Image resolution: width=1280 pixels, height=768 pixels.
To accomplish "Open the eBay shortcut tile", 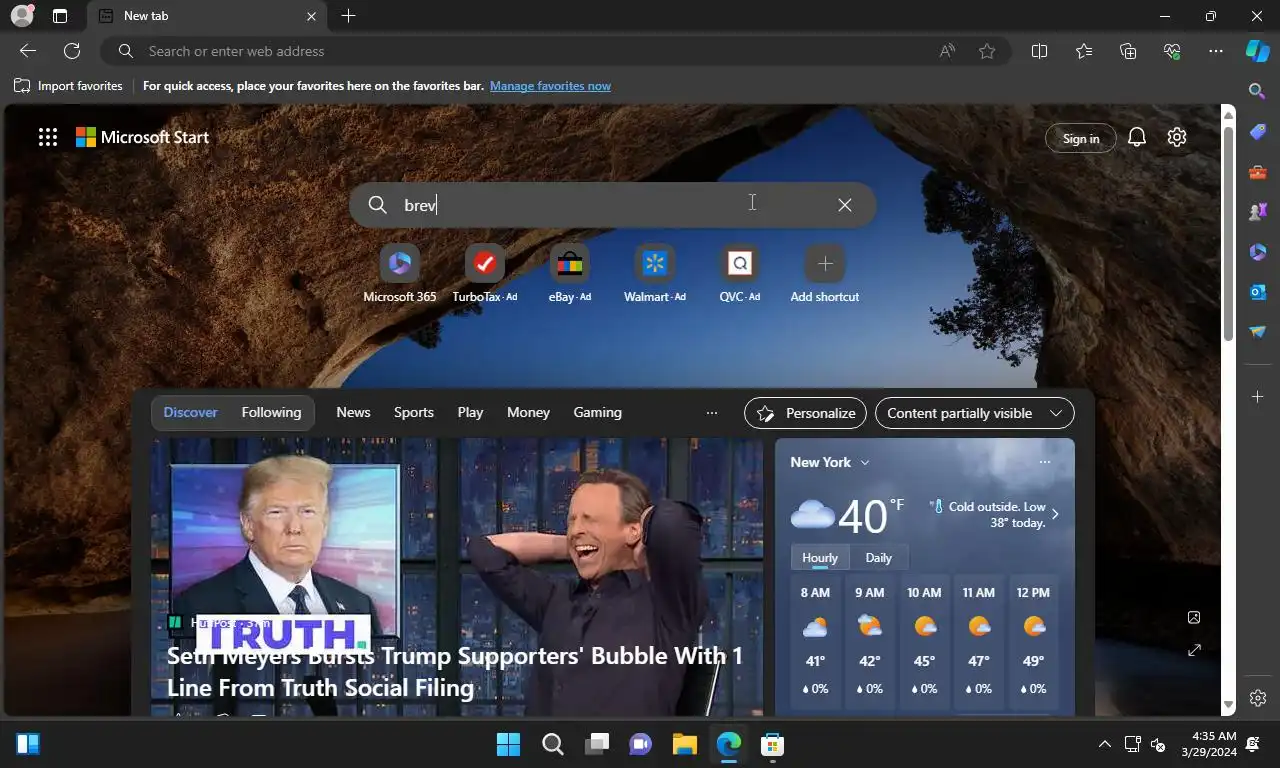I will click(570, 274).
